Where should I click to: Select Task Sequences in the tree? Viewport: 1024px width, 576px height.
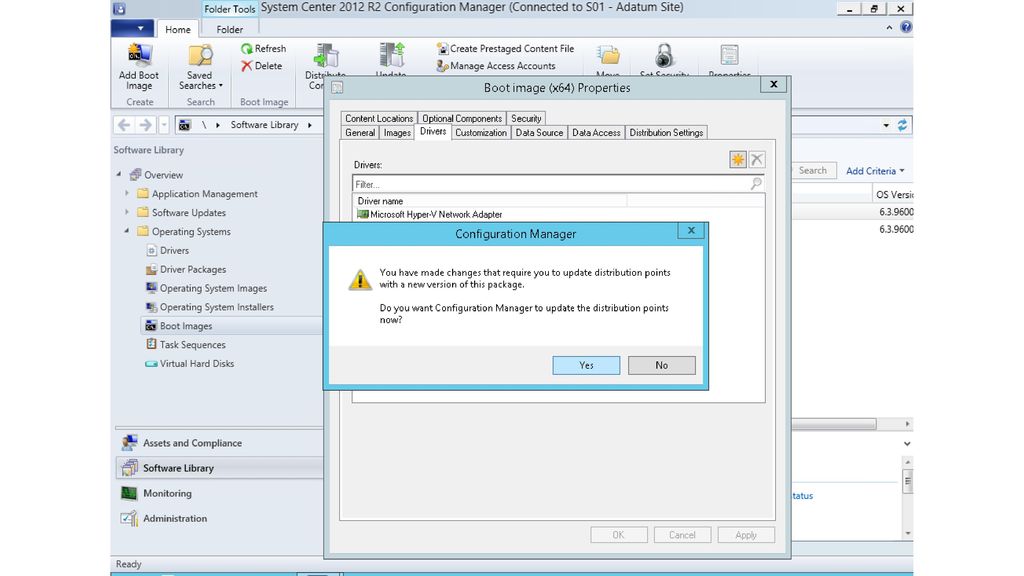click(185, 345)
